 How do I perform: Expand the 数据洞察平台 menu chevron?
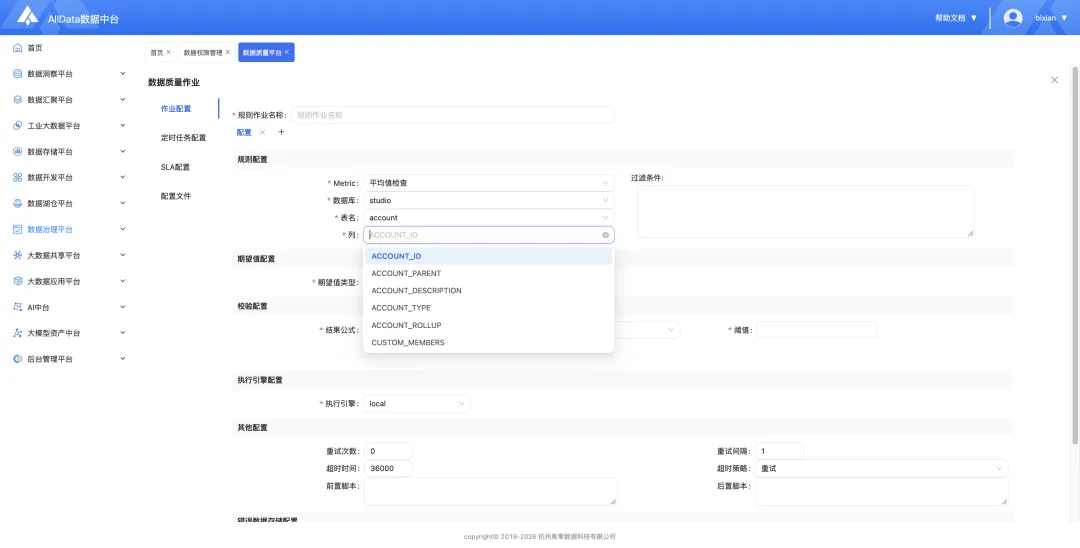[x=123, y=73]
